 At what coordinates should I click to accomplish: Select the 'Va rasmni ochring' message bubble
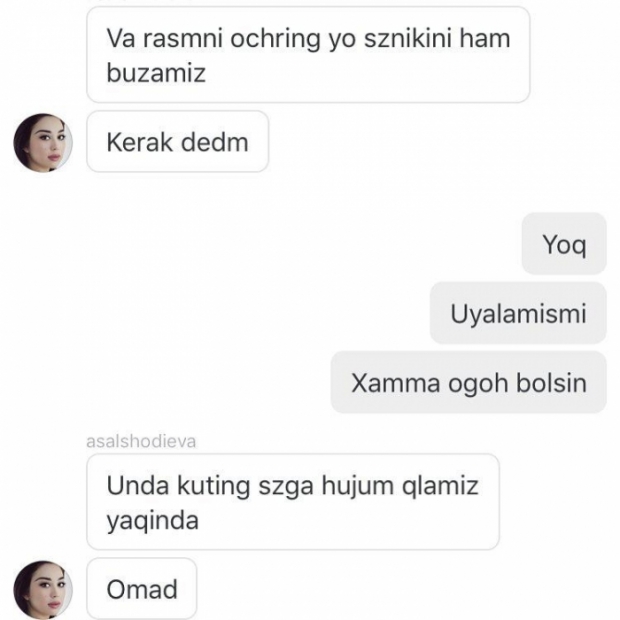coord(308,55)
